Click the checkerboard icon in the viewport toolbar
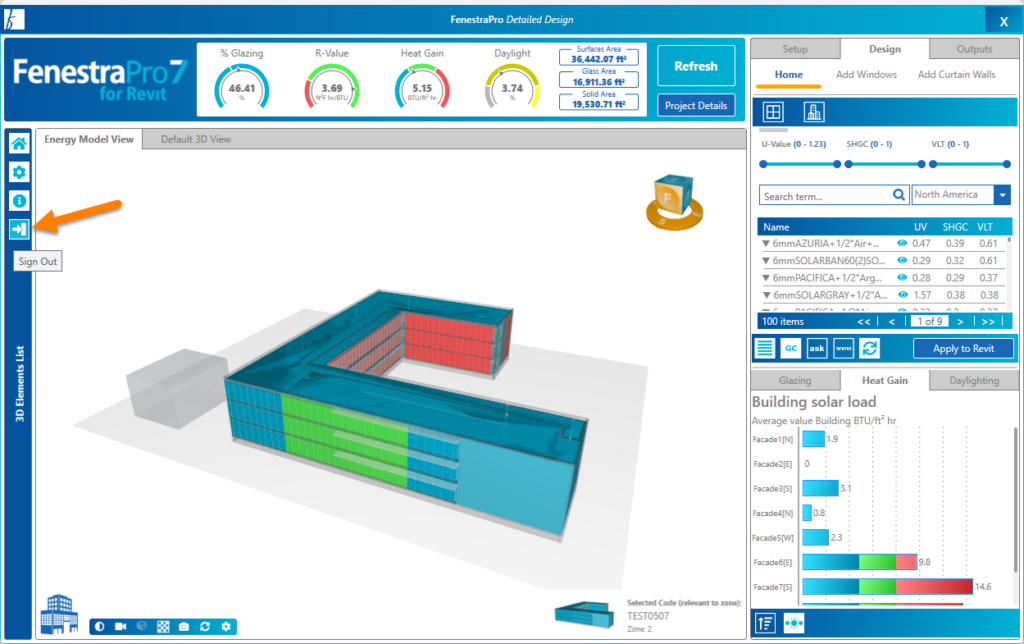This screenshot has width=1024, height=644. [163, 626]
